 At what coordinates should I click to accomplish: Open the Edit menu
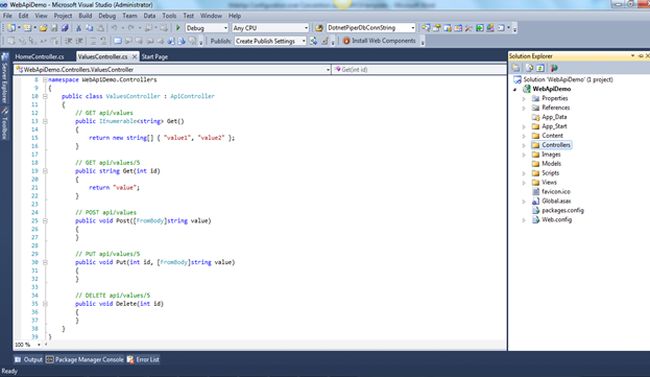23,16
